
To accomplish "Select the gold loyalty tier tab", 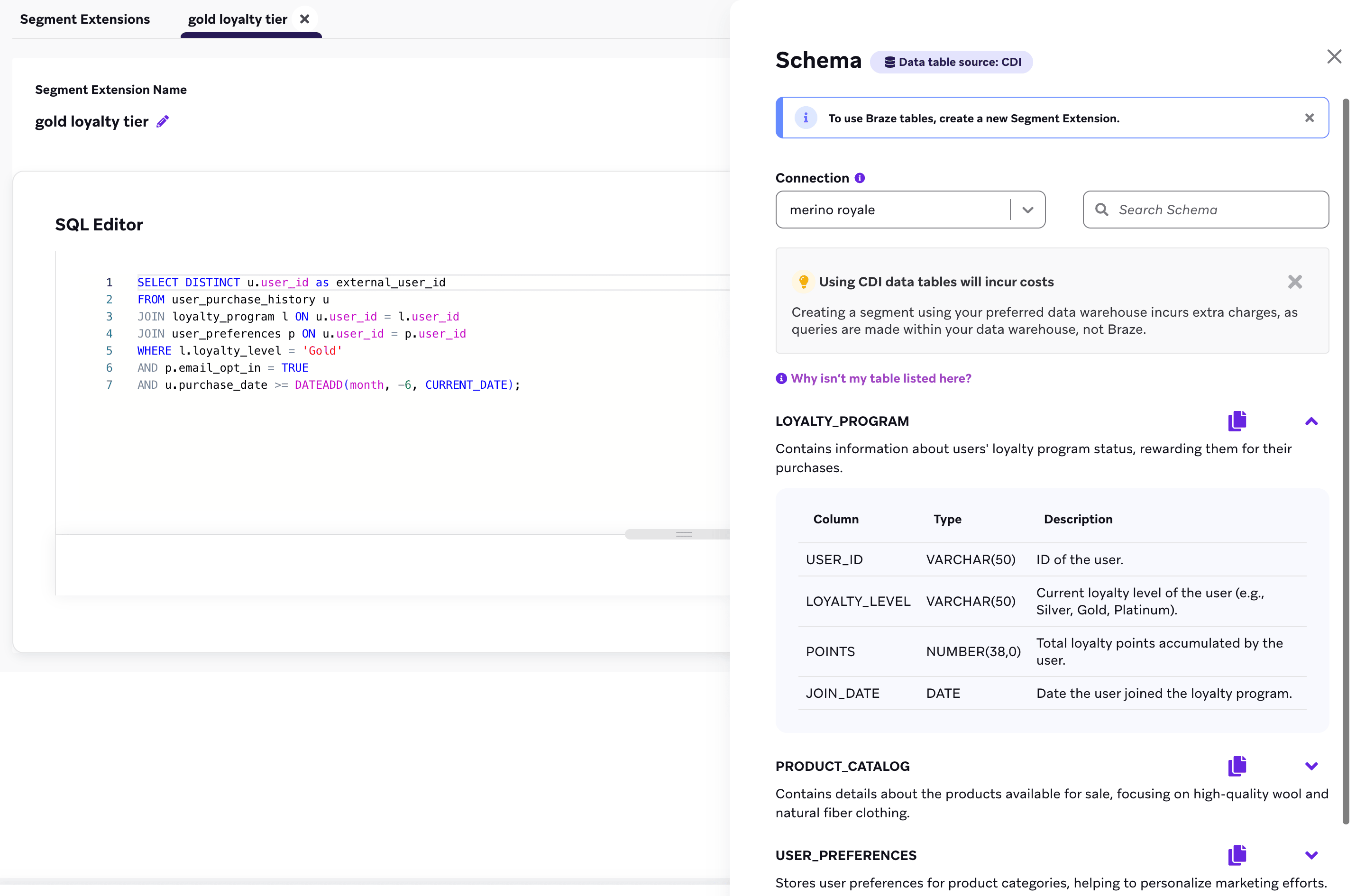I will 237,19.
